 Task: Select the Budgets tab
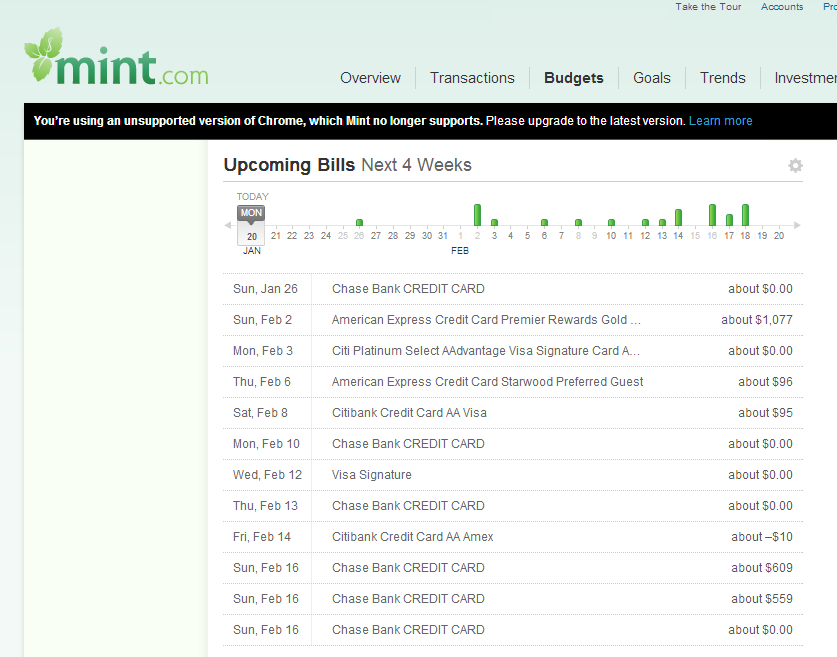pyautogui.click(x=574, y=78)
